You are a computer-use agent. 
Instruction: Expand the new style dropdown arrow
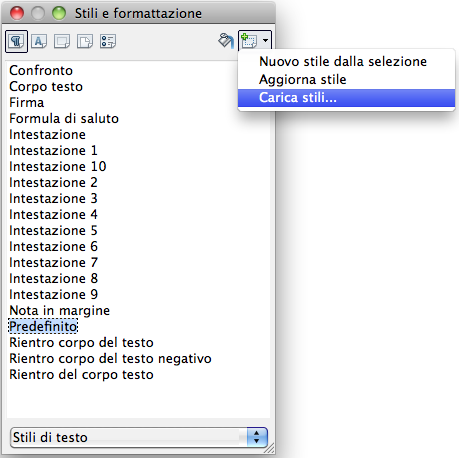tap(265, 41)
